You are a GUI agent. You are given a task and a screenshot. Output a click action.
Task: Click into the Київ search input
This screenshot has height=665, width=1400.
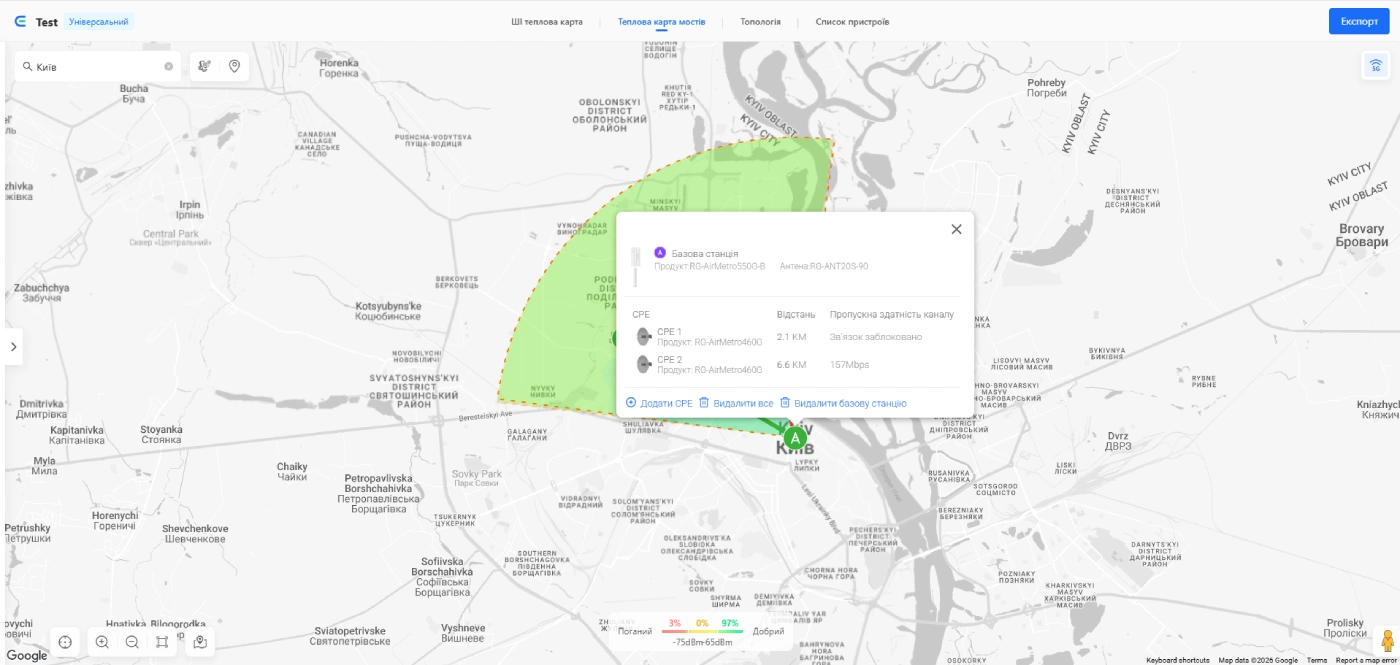click(98, 67)
